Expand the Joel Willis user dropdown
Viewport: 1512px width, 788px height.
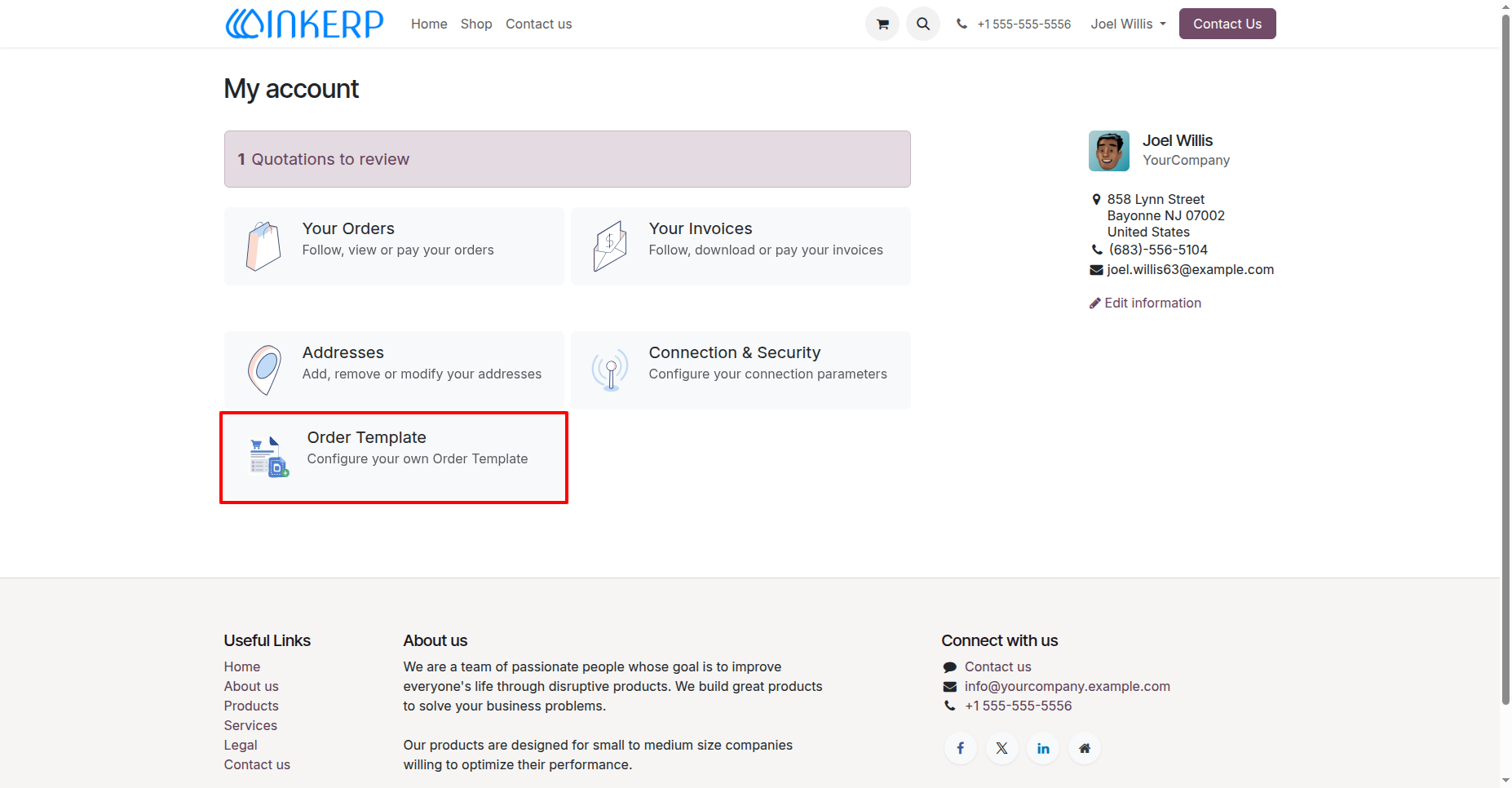[x=1129, y=24]
